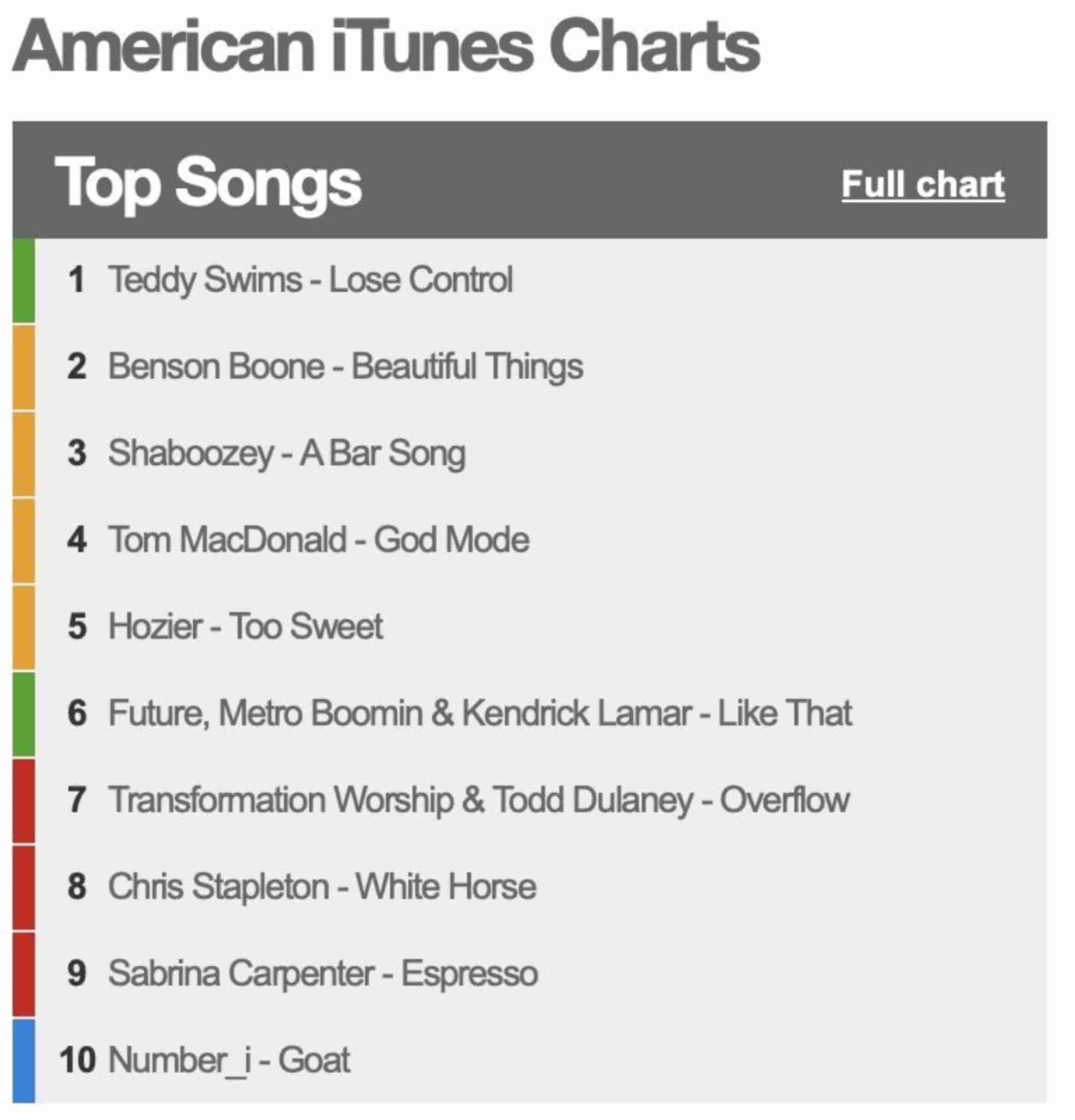
Task: Click green status bar beside rank 1
Action: point(23,280)
